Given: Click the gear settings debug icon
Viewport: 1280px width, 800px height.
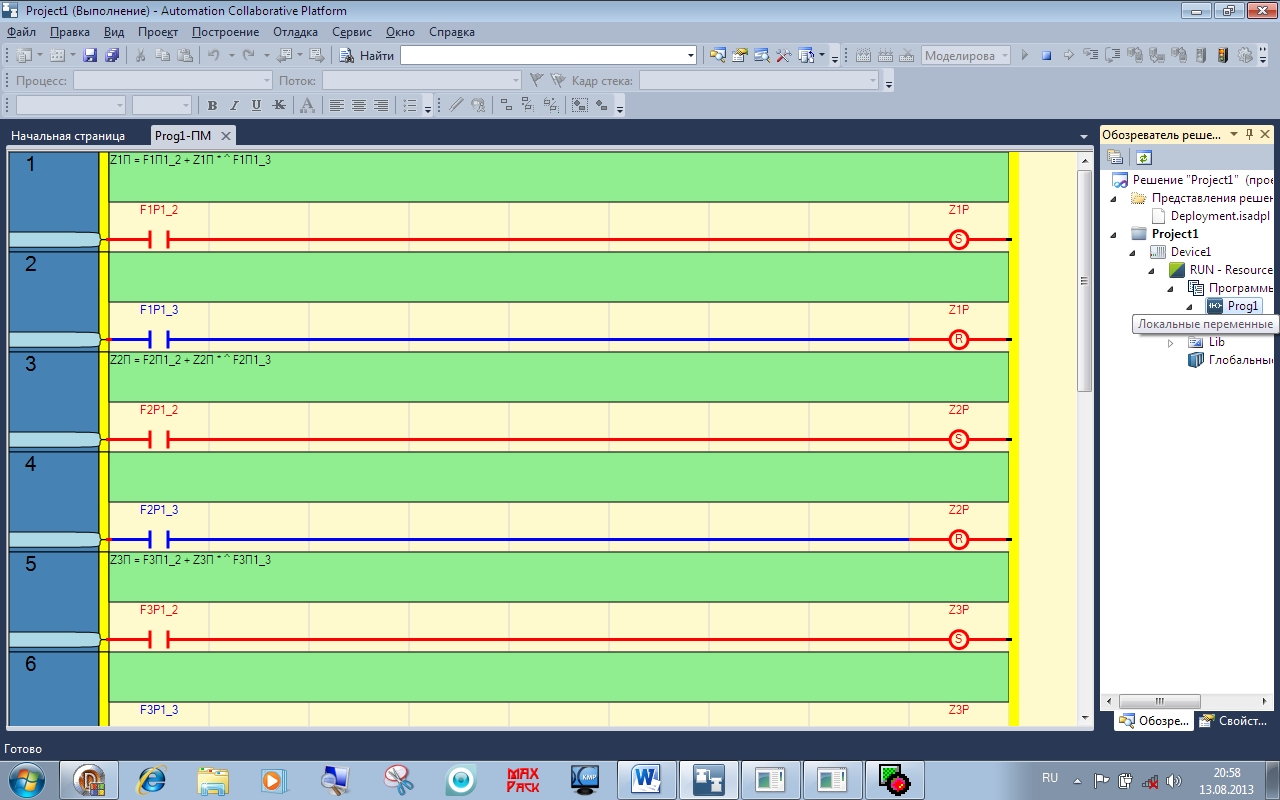Looking at the screenshot, I should click(1244, 56).
